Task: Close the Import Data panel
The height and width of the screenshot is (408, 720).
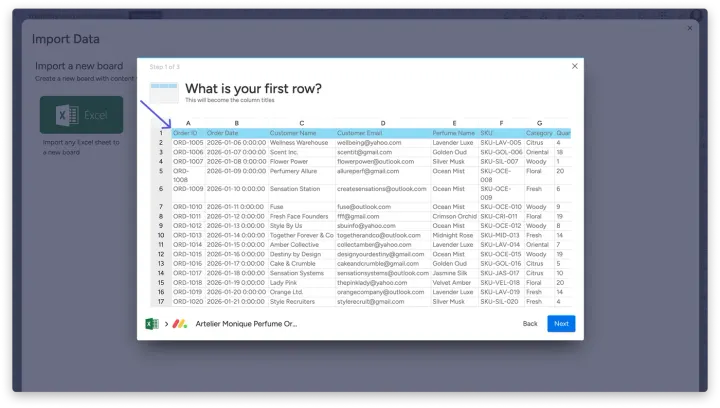Action: click(690, 28)
